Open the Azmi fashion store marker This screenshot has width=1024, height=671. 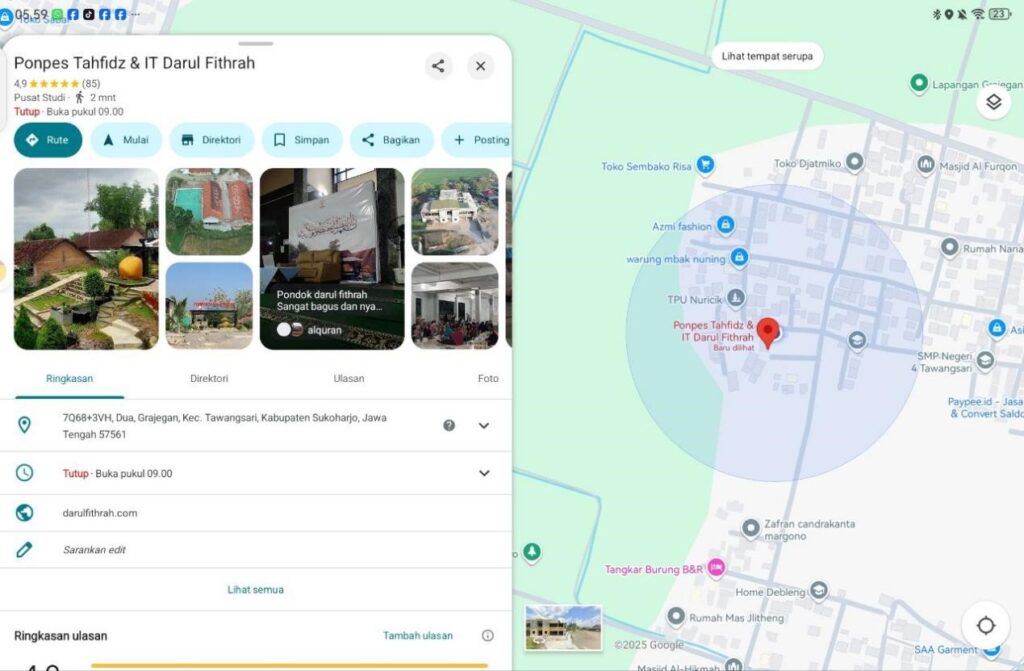click(x=725, y=225)
